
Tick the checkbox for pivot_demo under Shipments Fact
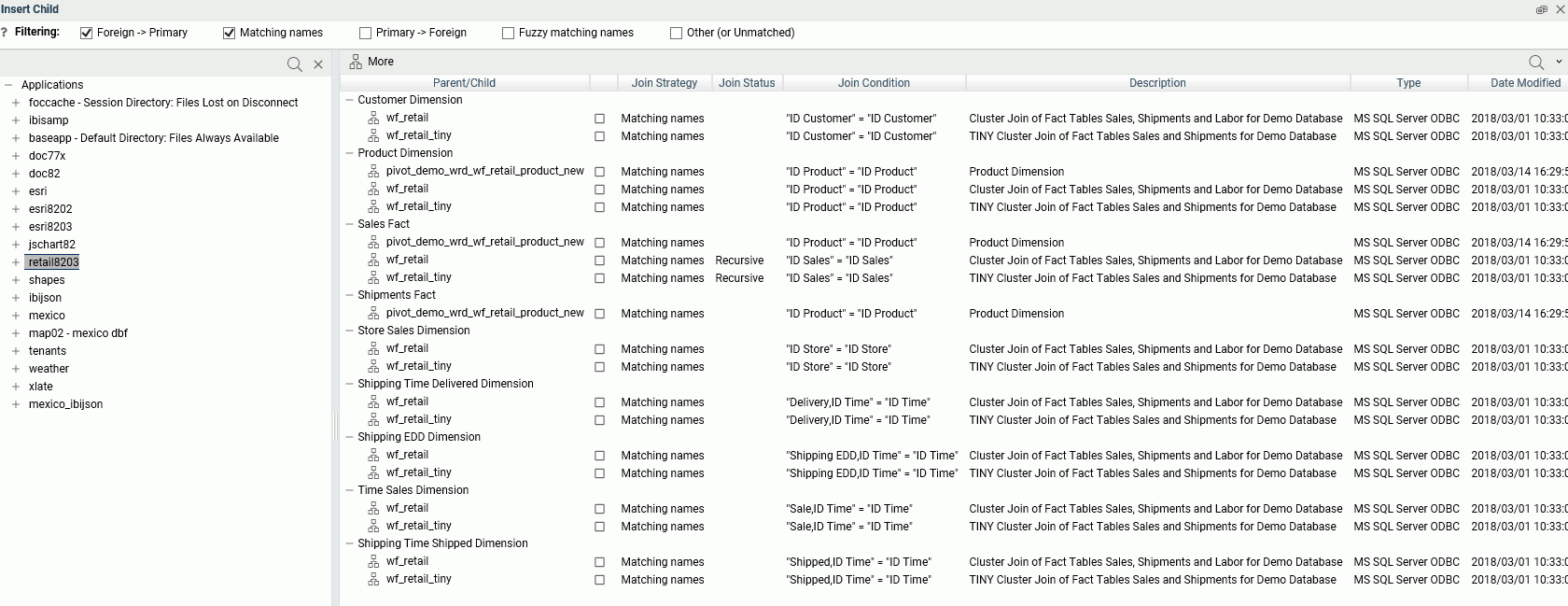[x=599, y=314]
